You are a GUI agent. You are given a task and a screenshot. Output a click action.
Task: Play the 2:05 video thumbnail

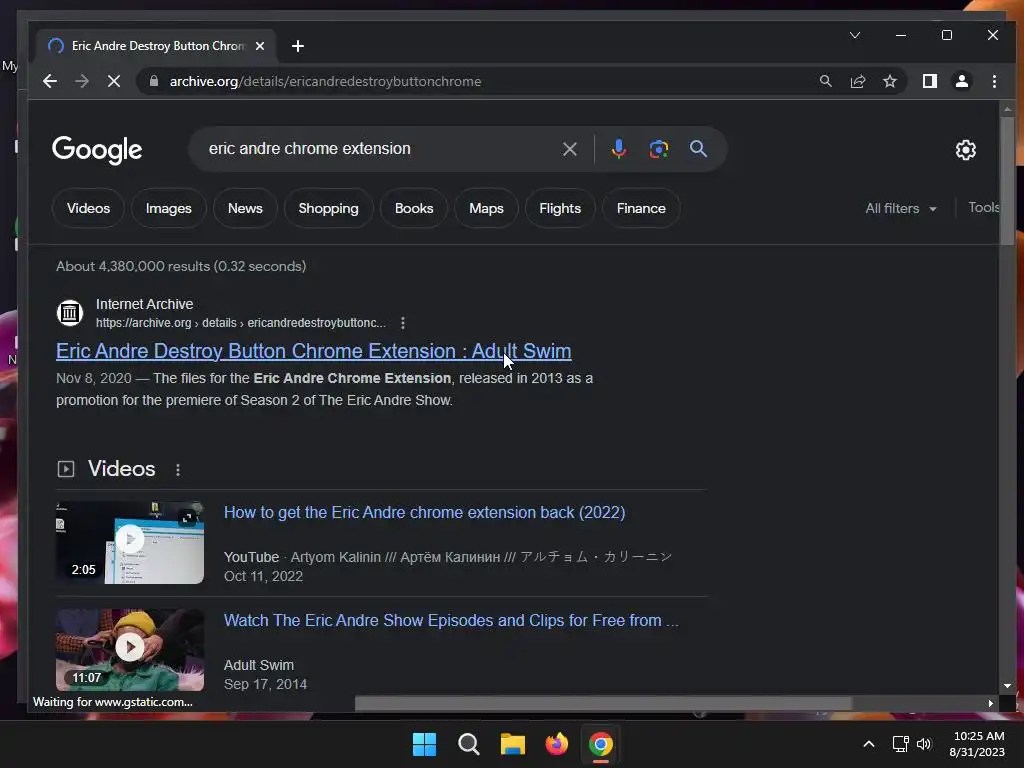(x=130, y=543)
